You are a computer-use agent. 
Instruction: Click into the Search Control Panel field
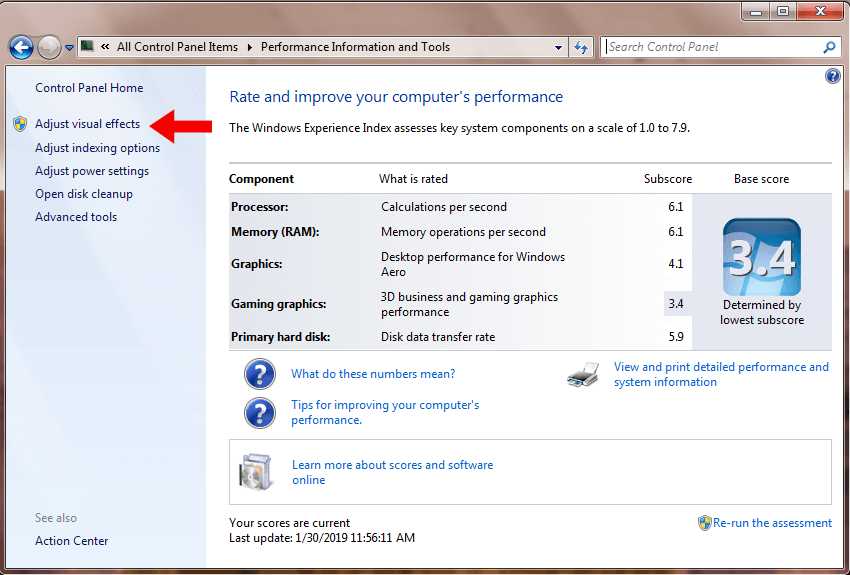click(710, 47)
